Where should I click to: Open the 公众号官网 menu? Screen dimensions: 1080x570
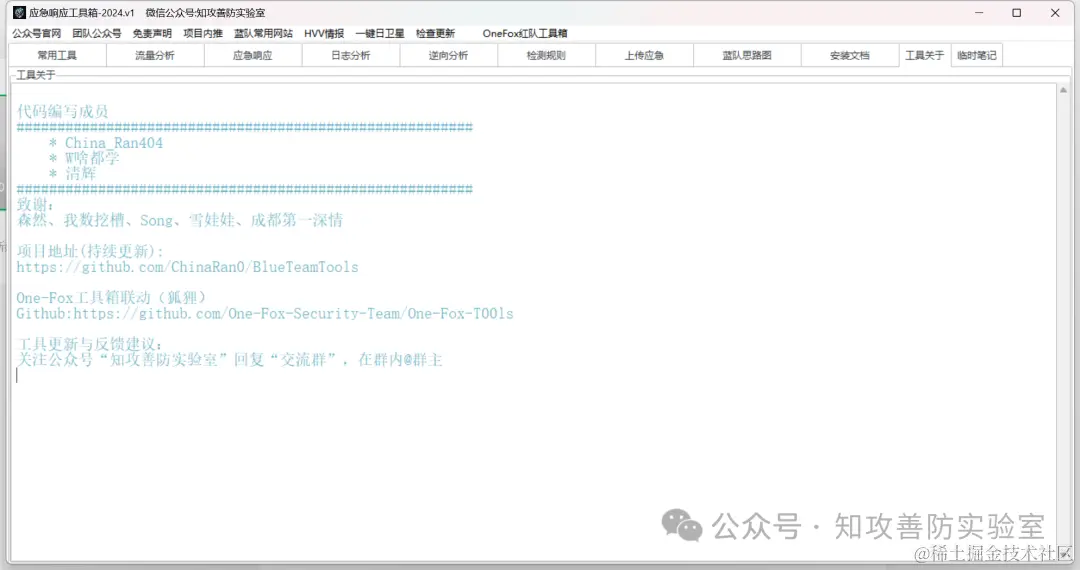click(37, 33)
